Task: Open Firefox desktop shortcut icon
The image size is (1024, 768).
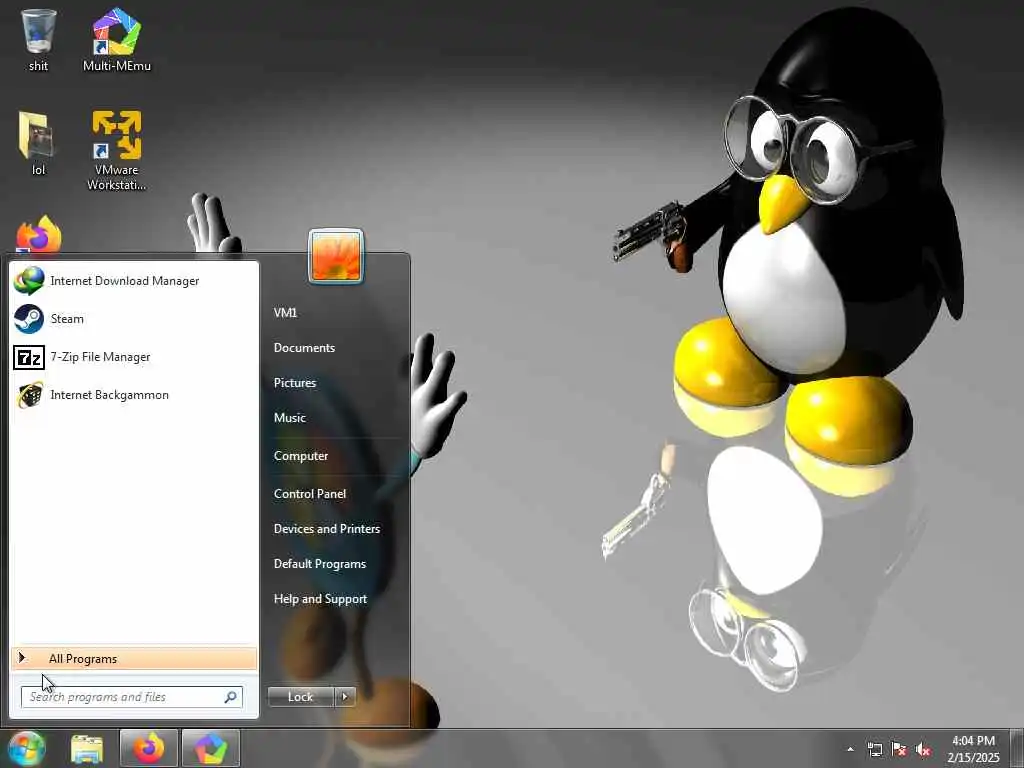Action: tap(39, 234)
